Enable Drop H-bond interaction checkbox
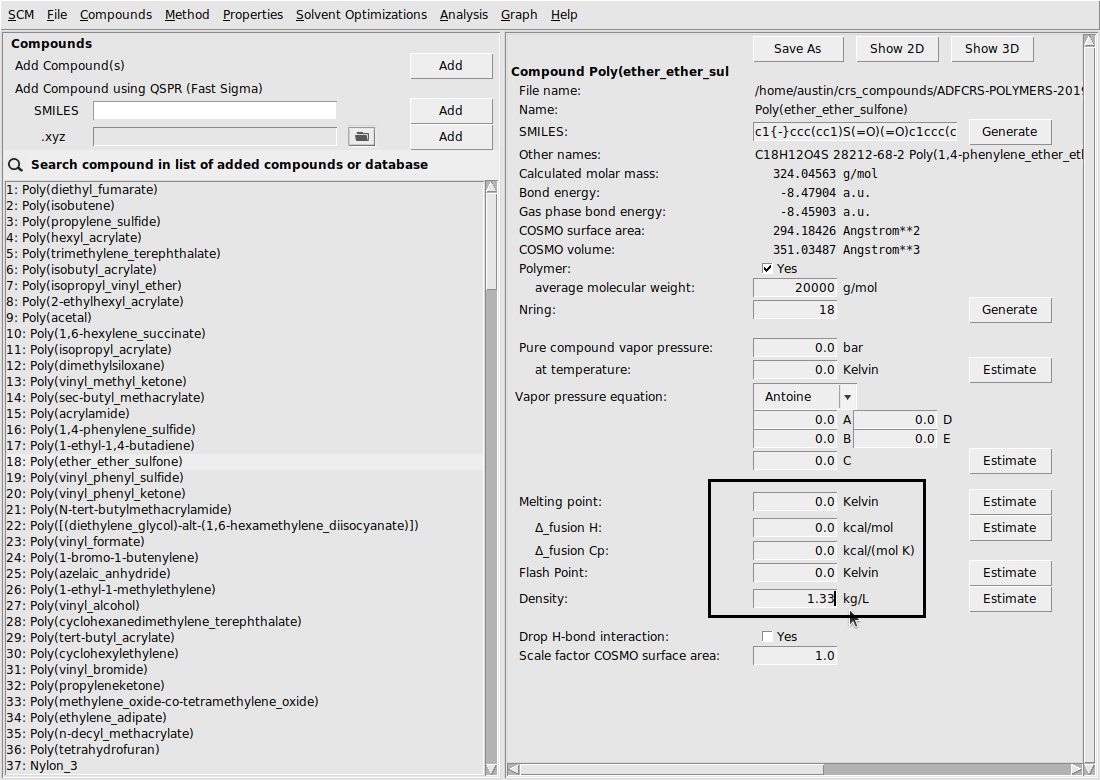Screen dimensions: 1100x780 (x=767, y=636)
